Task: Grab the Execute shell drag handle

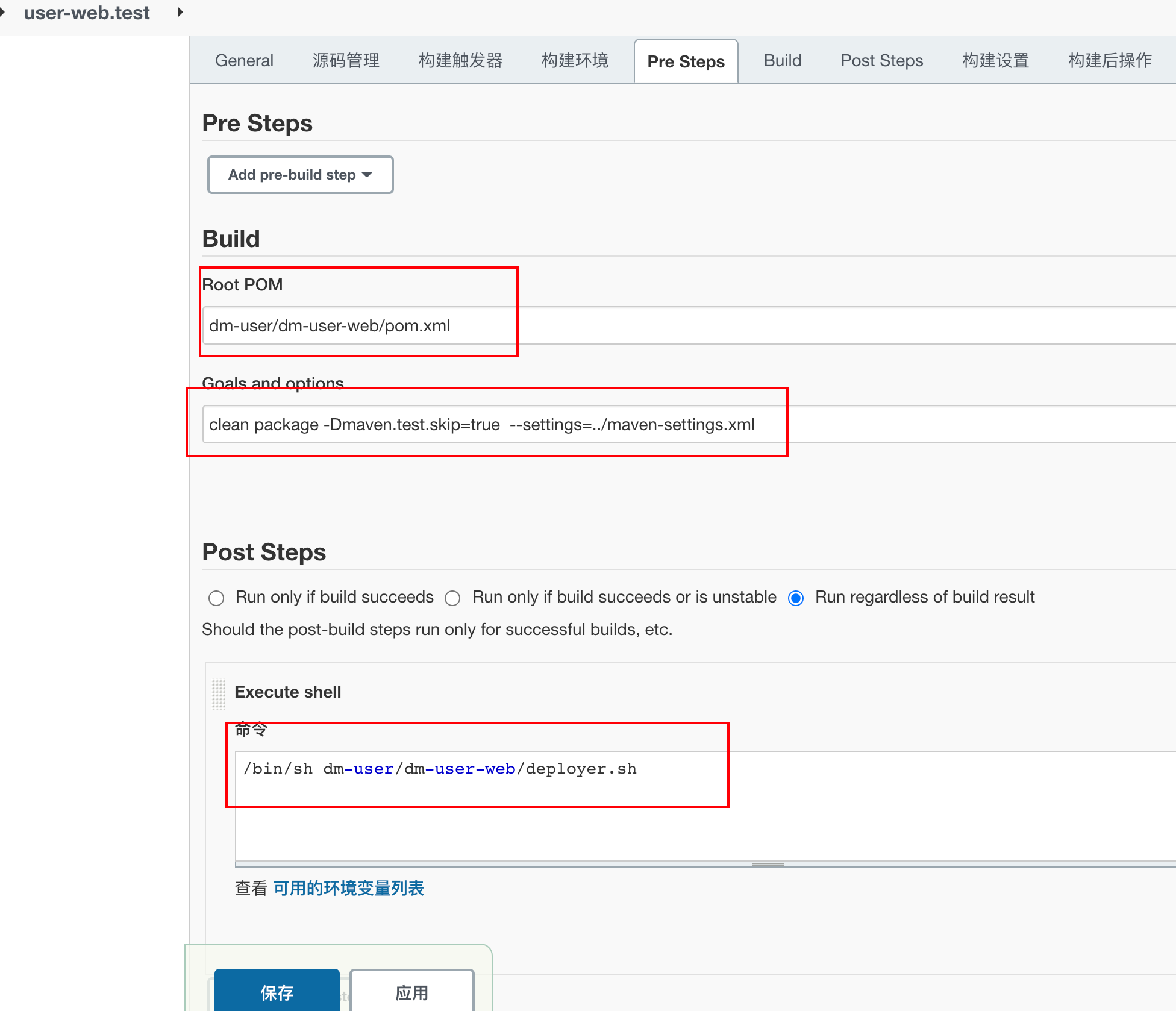Action: (x=219, y=694)
